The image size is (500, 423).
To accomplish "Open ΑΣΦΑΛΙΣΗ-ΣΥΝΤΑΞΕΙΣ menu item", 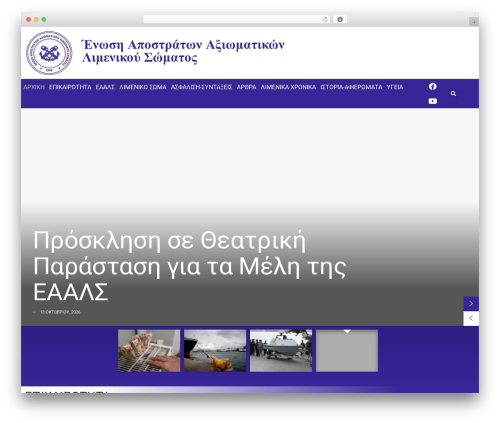I will point(201,87).
